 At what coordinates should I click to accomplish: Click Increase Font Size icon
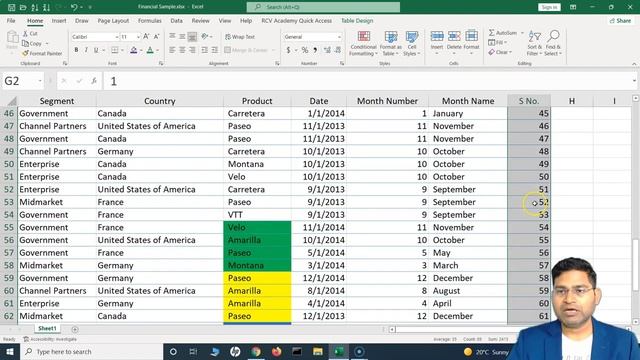pos(146,37)
